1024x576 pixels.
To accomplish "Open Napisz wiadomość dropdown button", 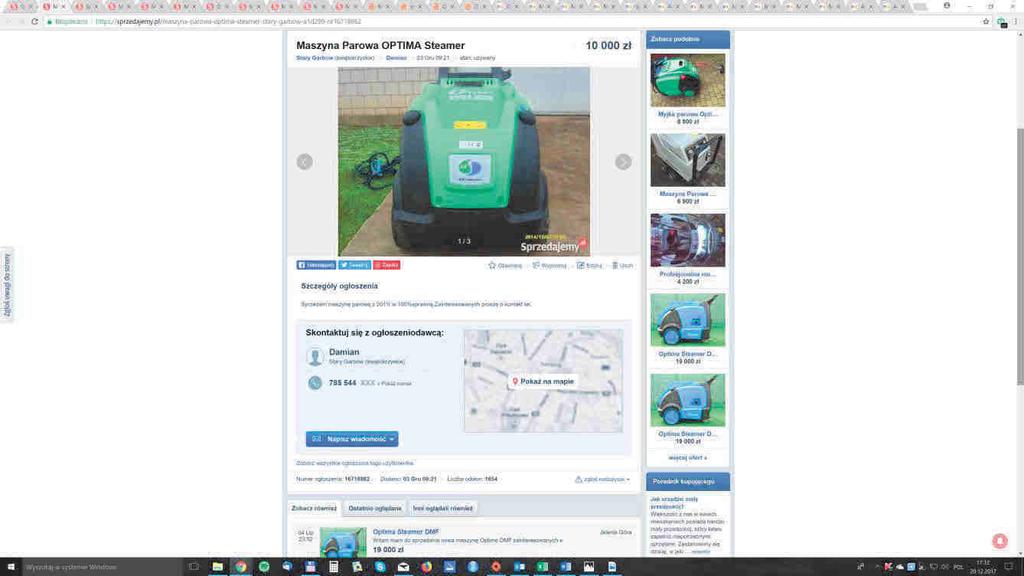I will (x=352, y=439).
